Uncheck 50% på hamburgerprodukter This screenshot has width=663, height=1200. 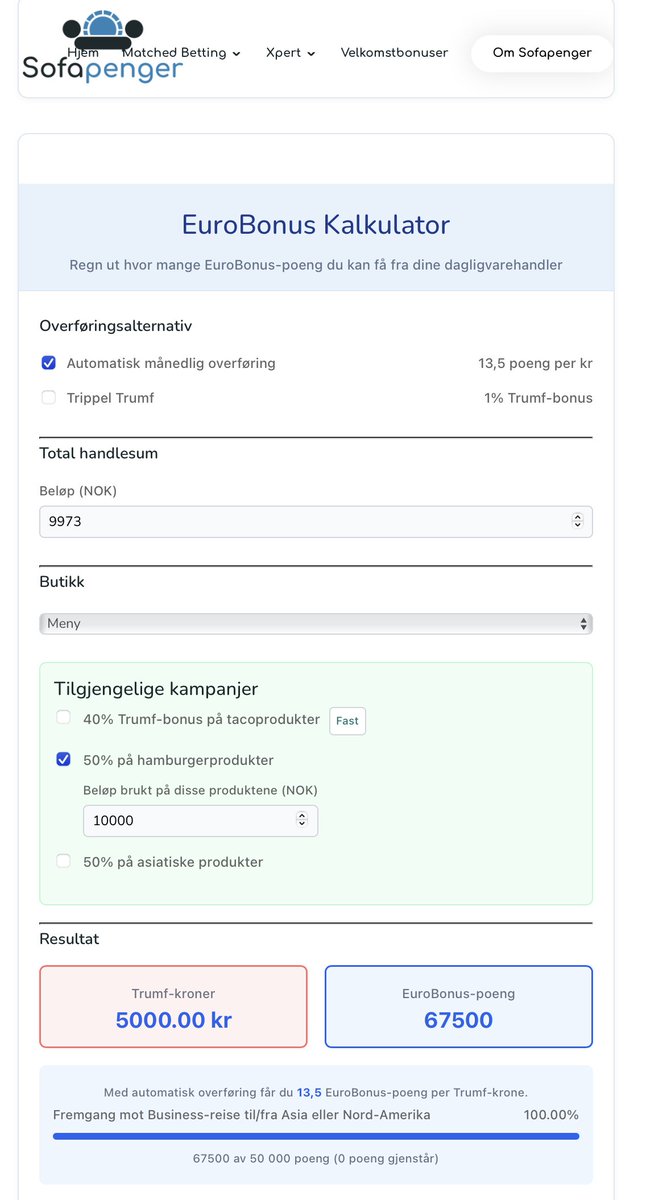[x=64, y=760]
